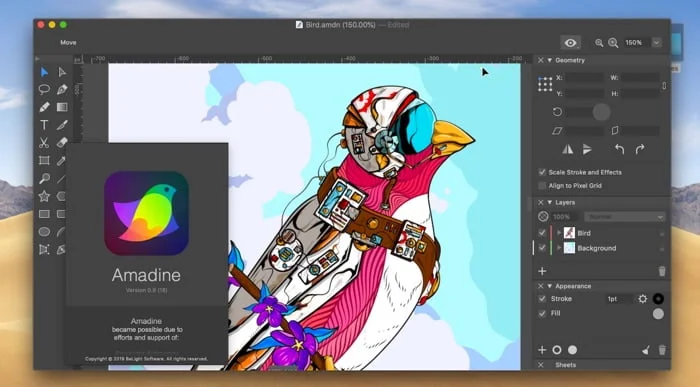Expand the Bird layer contents
This screenshot has height=387, width=700.
tap(558, 233)
